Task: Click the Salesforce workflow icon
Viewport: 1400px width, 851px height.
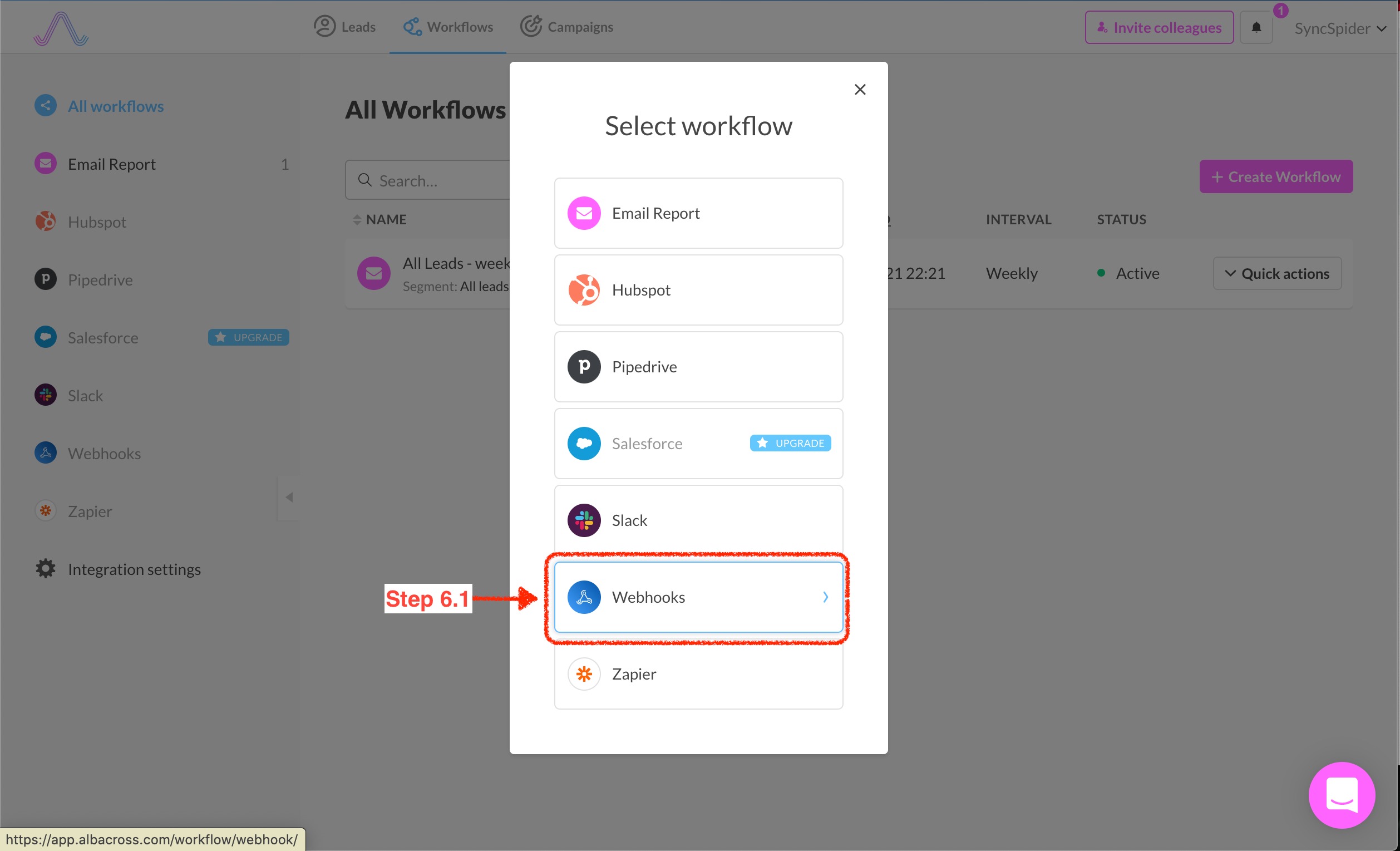Action: tap(583, 443)
